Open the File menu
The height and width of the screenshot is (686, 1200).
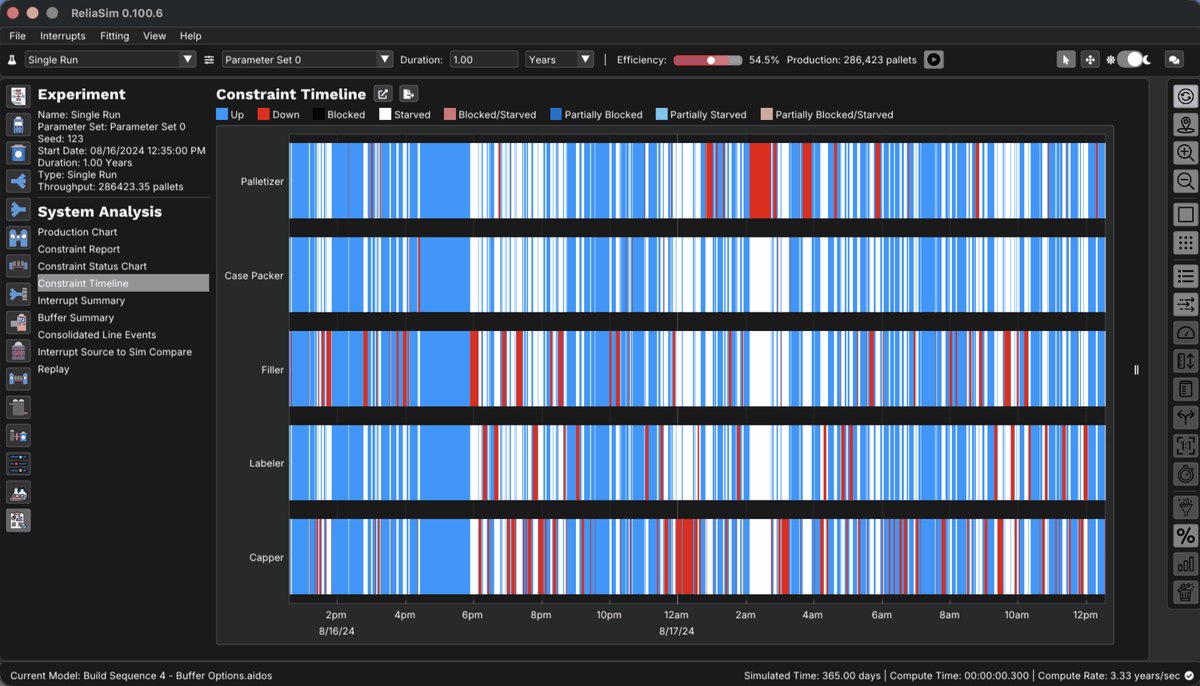(x=17, y=36)
